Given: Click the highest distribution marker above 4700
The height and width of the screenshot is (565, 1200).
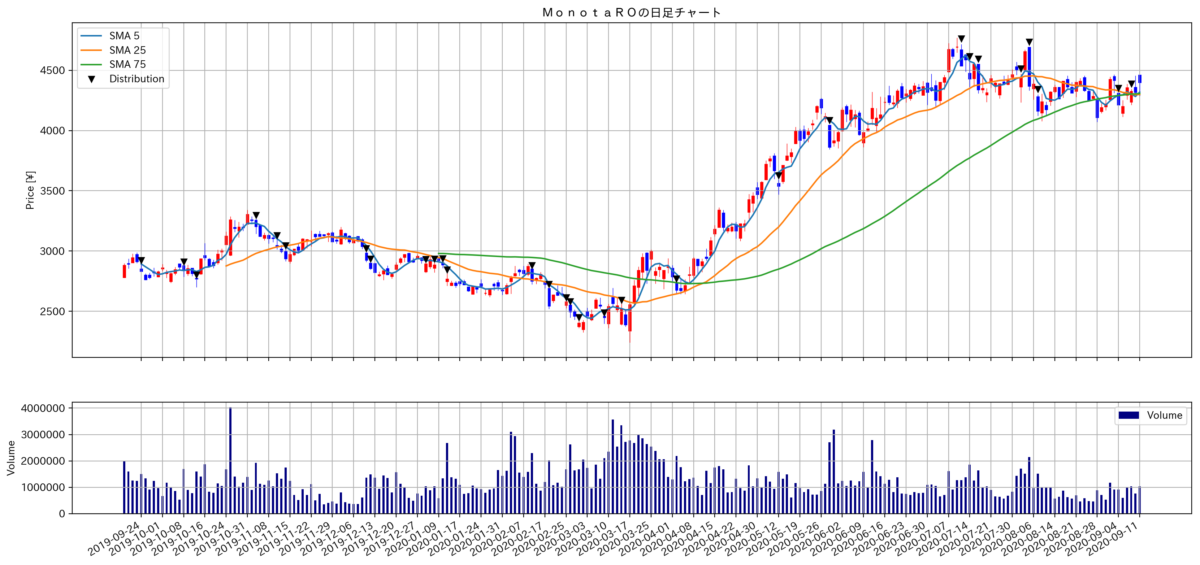Looking at the screenshot, I should [x=961, y=39].
